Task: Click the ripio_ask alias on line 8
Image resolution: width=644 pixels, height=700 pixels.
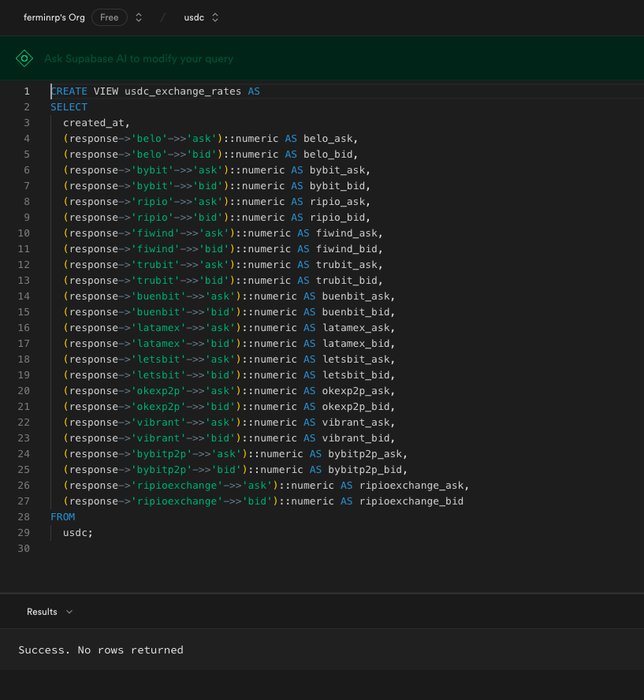Action: tap(337, 202)
